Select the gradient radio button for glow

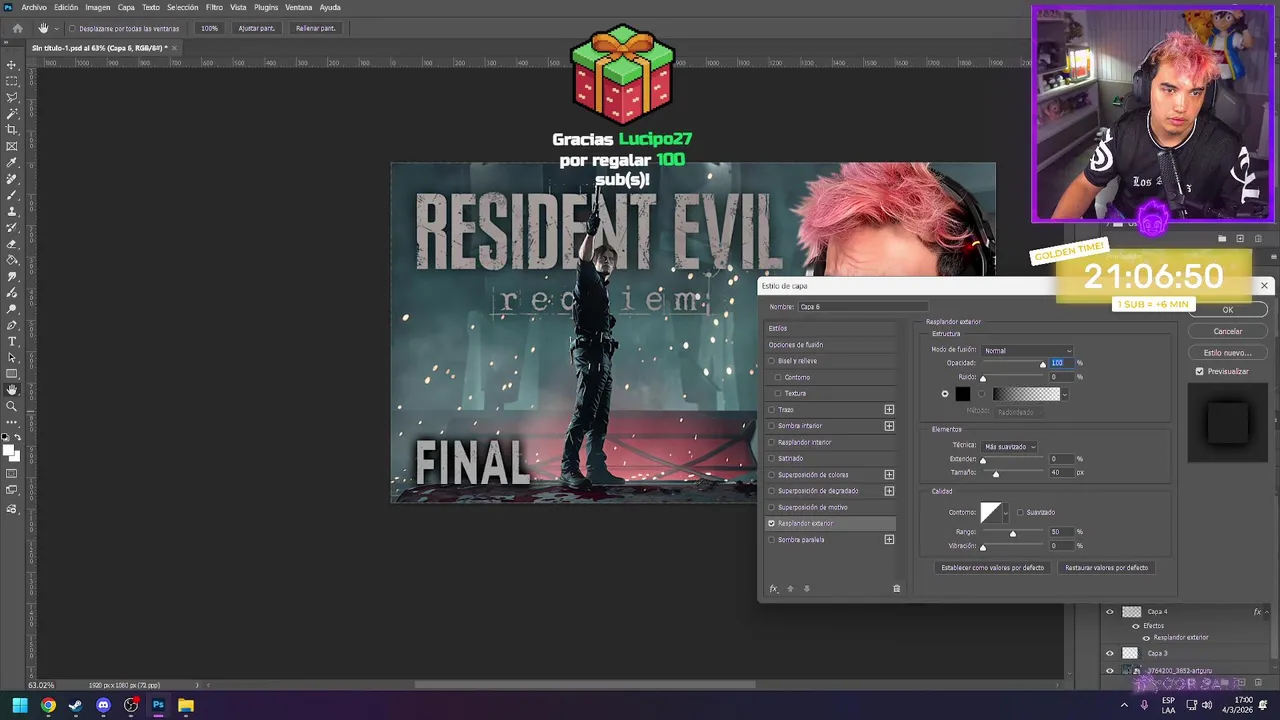click(x=981, y=394)
